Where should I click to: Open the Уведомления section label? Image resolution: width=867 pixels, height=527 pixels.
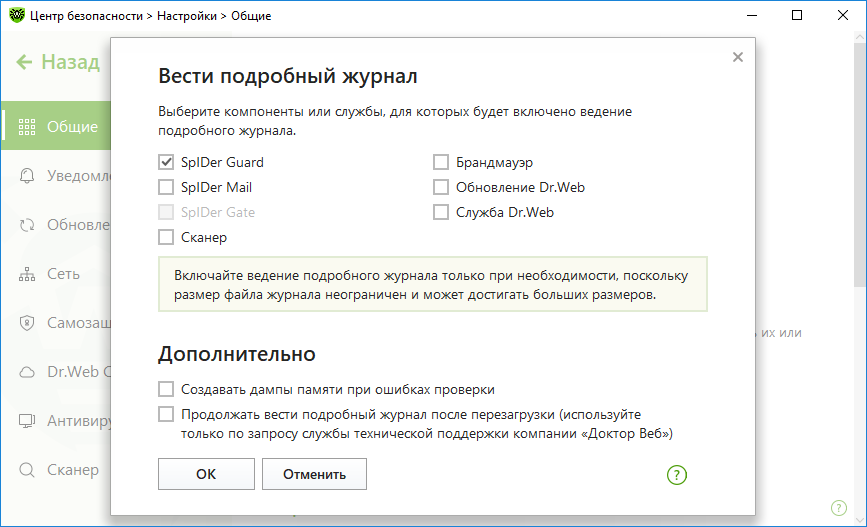point(79,176)
